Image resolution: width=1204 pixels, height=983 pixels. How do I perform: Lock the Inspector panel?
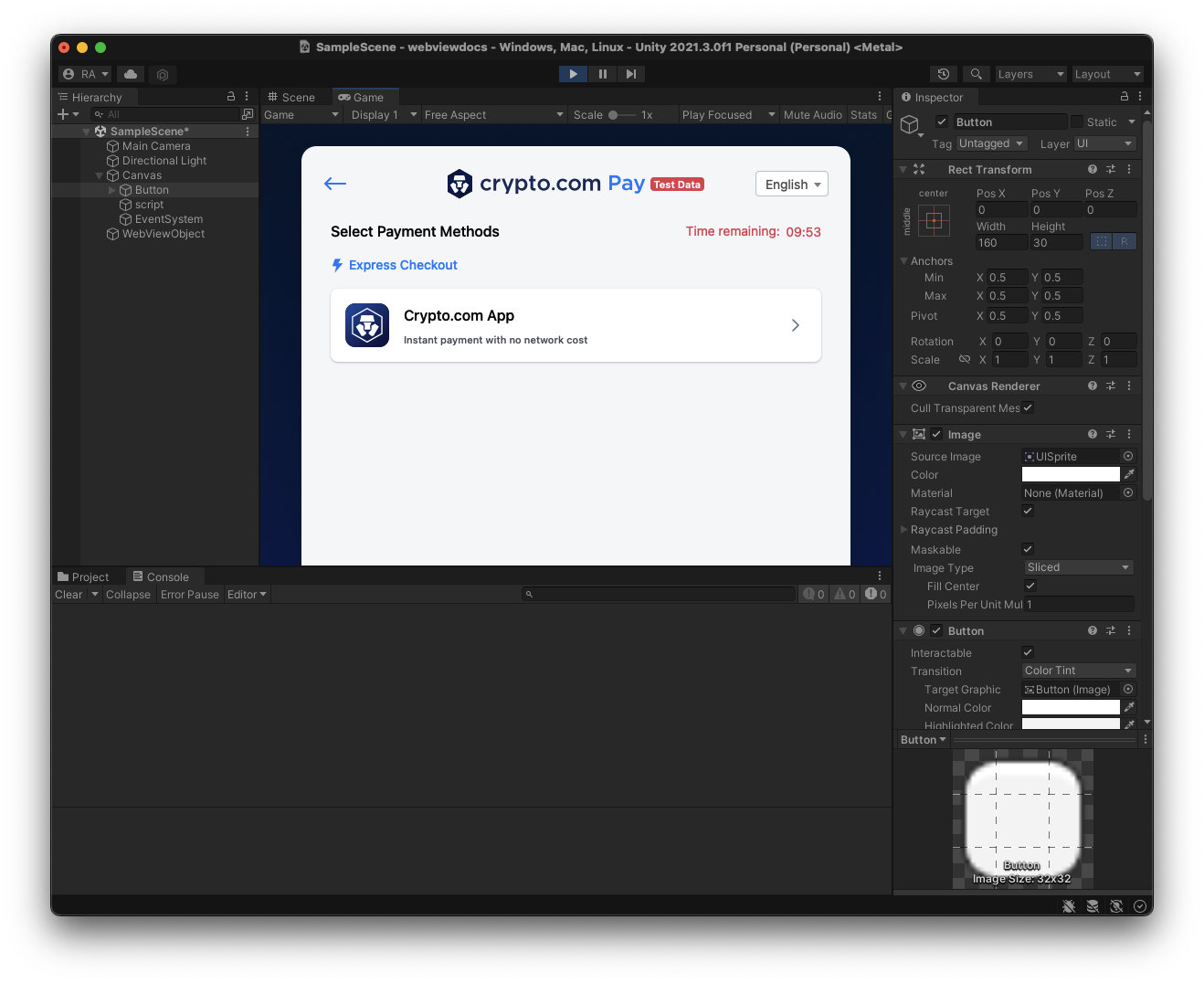pyautogui.click(x=1124, y=96)
